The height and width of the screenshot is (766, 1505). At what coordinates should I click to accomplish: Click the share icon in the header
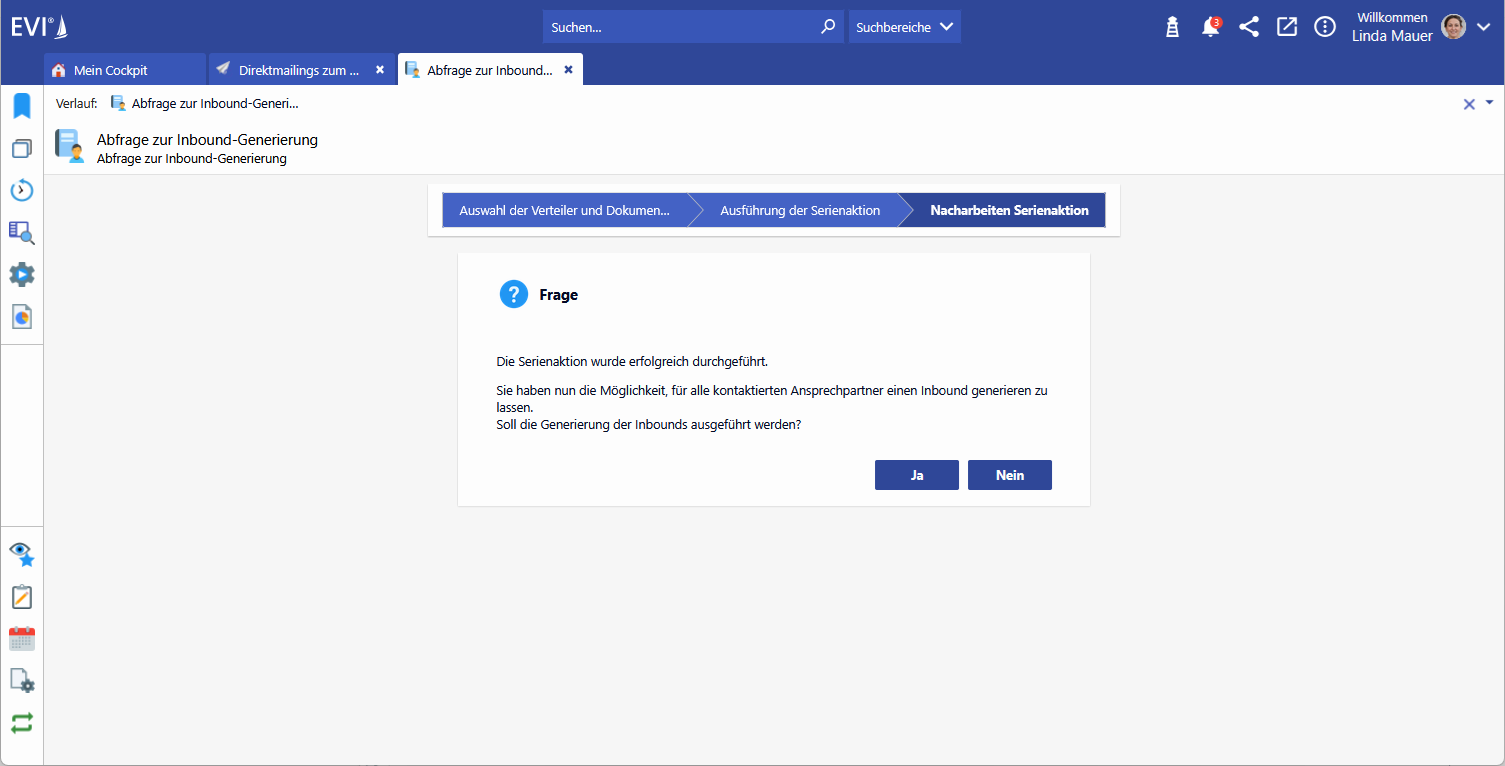(1248, 26)
